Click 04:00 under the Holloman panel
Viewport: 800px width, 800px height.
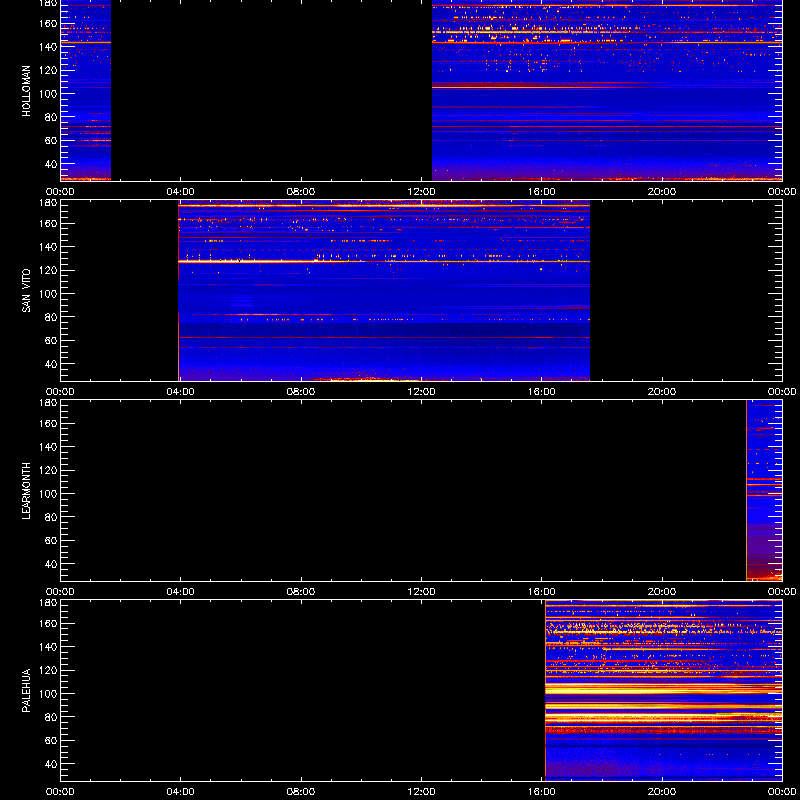[x=181, y=192]
